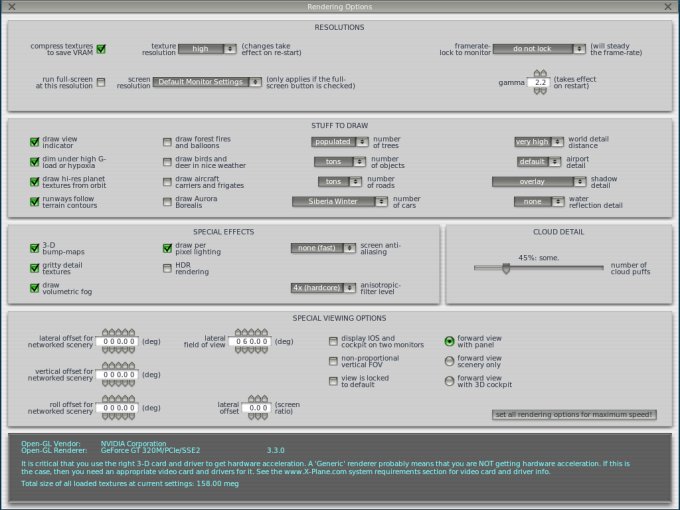Image resolution: width=680 pixels, height=510 pixels.
Task: Enable non-proportional vertical FOV
Action: [333, 361]
